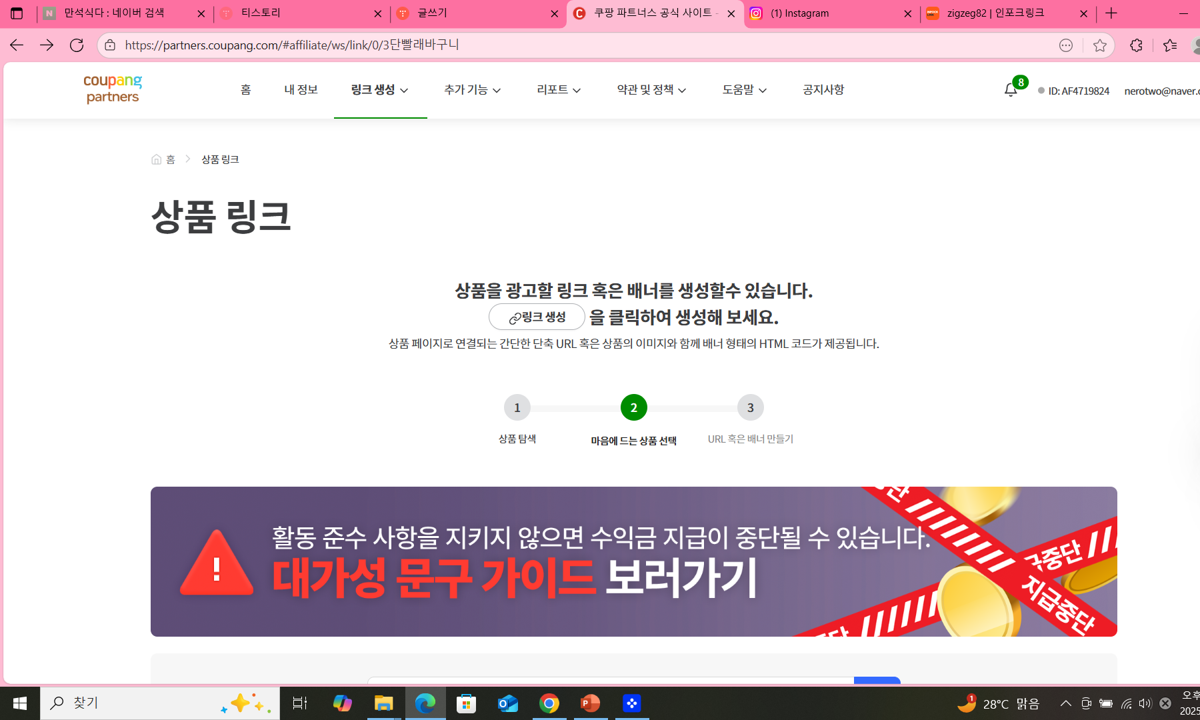Image resolution: width=1200 pixels, height=720 pixels.
Task: Open the Windows Start menu
Action: 19,703
